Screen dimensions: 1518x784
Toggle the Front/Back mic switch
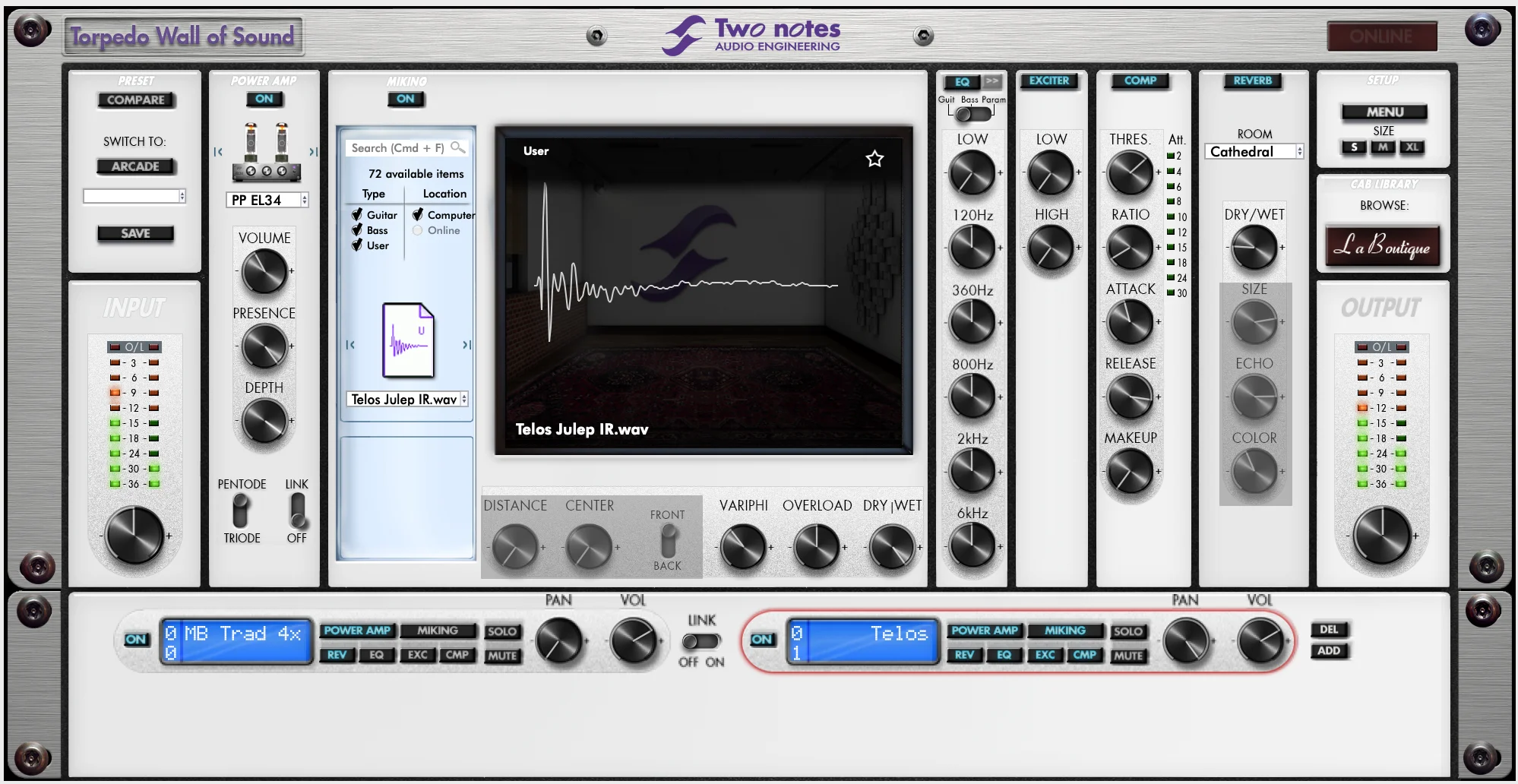tap(668, 541)
